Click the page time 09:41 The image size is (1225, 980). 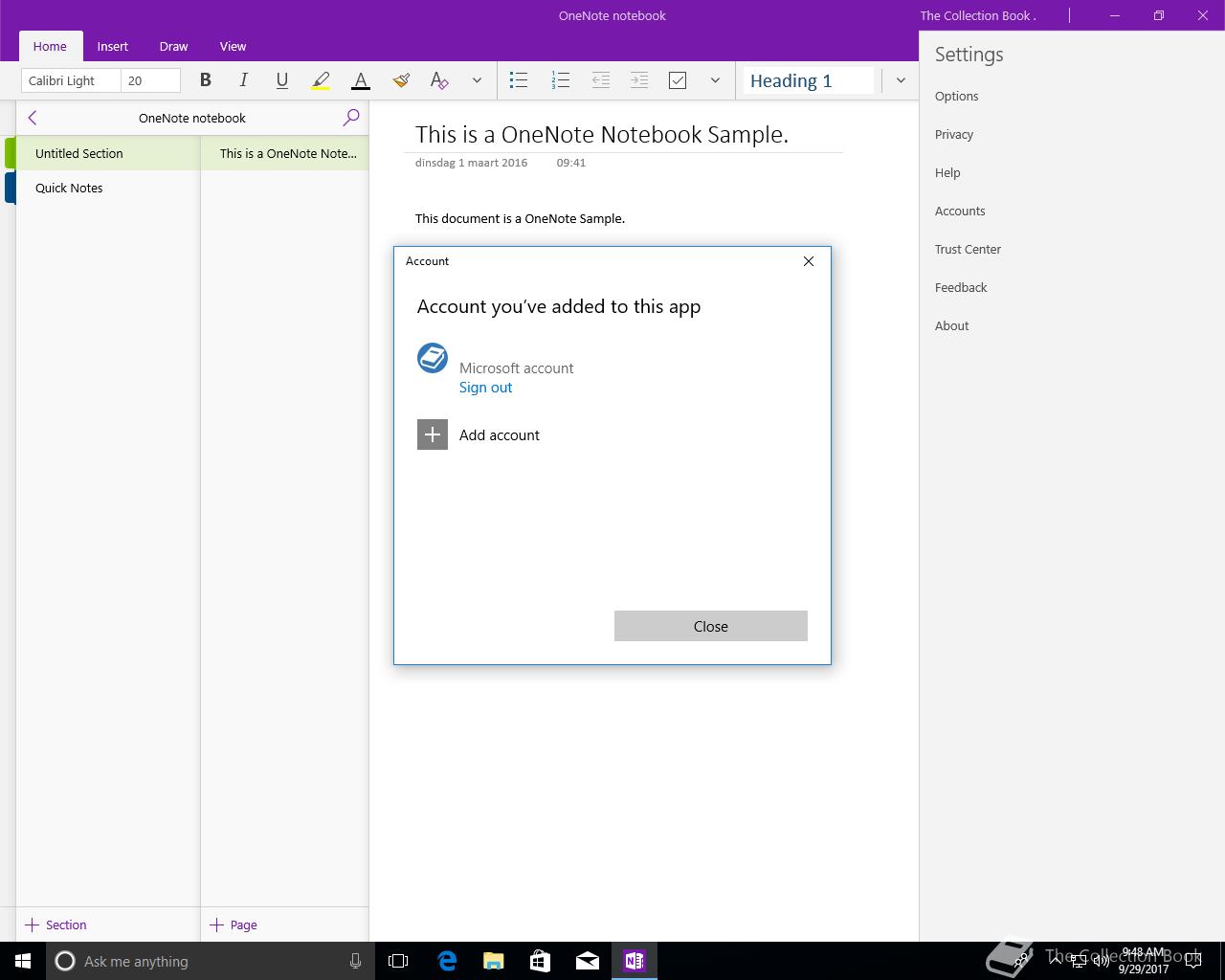[x=570, y=163]
